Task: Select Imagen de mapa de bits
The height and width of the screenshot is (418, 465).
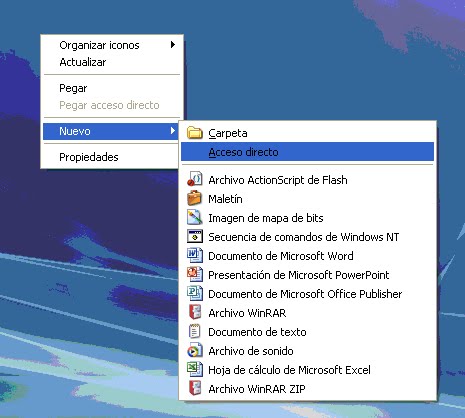Action: point(307,218)
